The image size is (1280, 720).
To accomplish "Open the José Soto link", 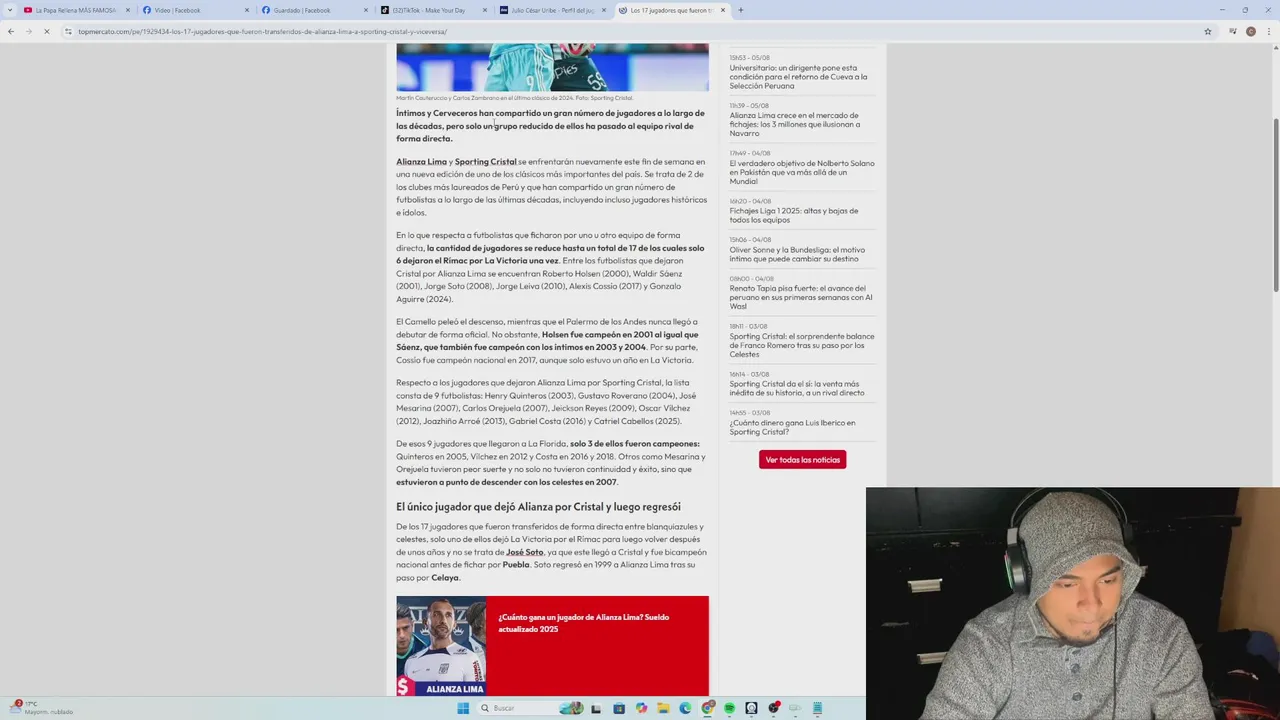I will click(525, 552).
